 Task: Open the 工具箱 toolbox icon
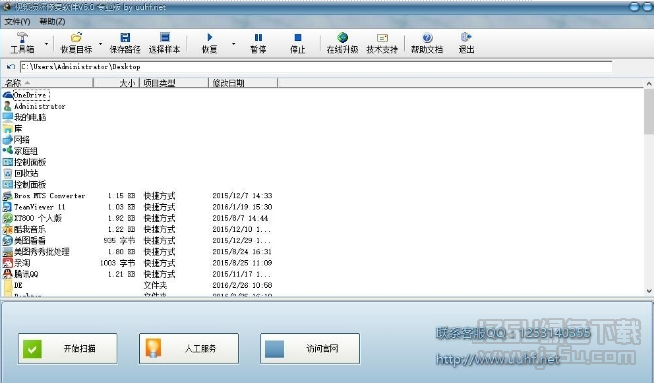[22, 38]
